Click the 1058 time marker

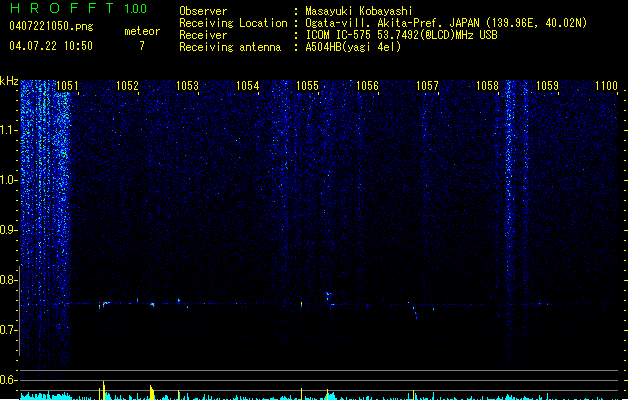(x=487, y=86)
